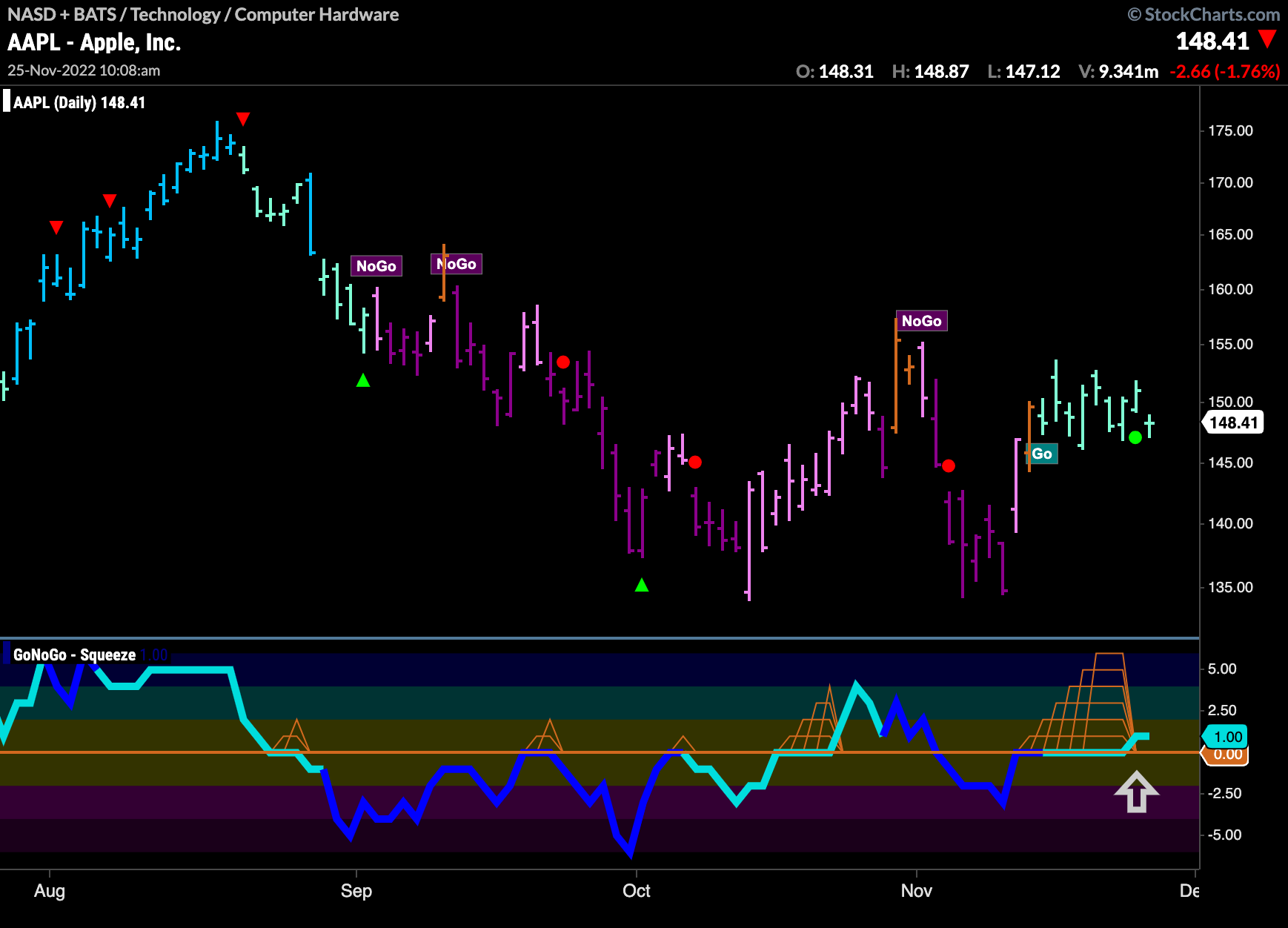
Task: Click the -5.00 squeeze axis label
Action: point(1224,835)
